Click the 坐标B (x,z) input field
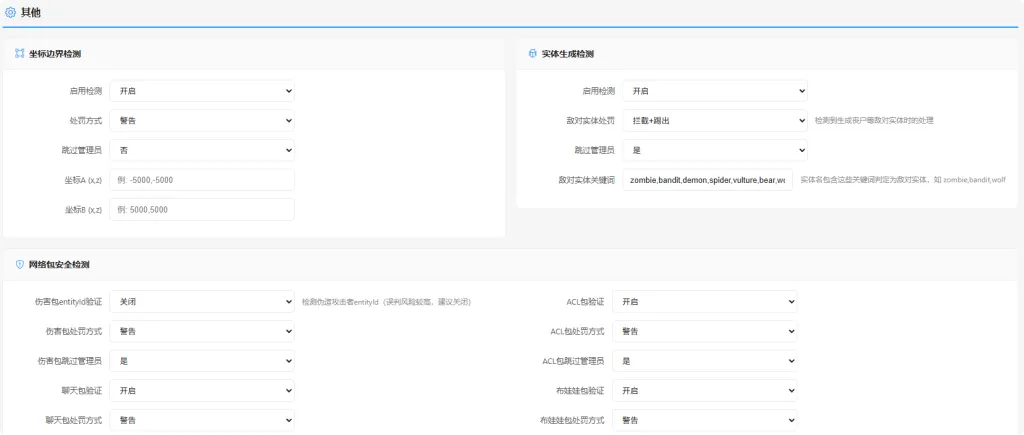1024x435 pixels. click(202, 210)
